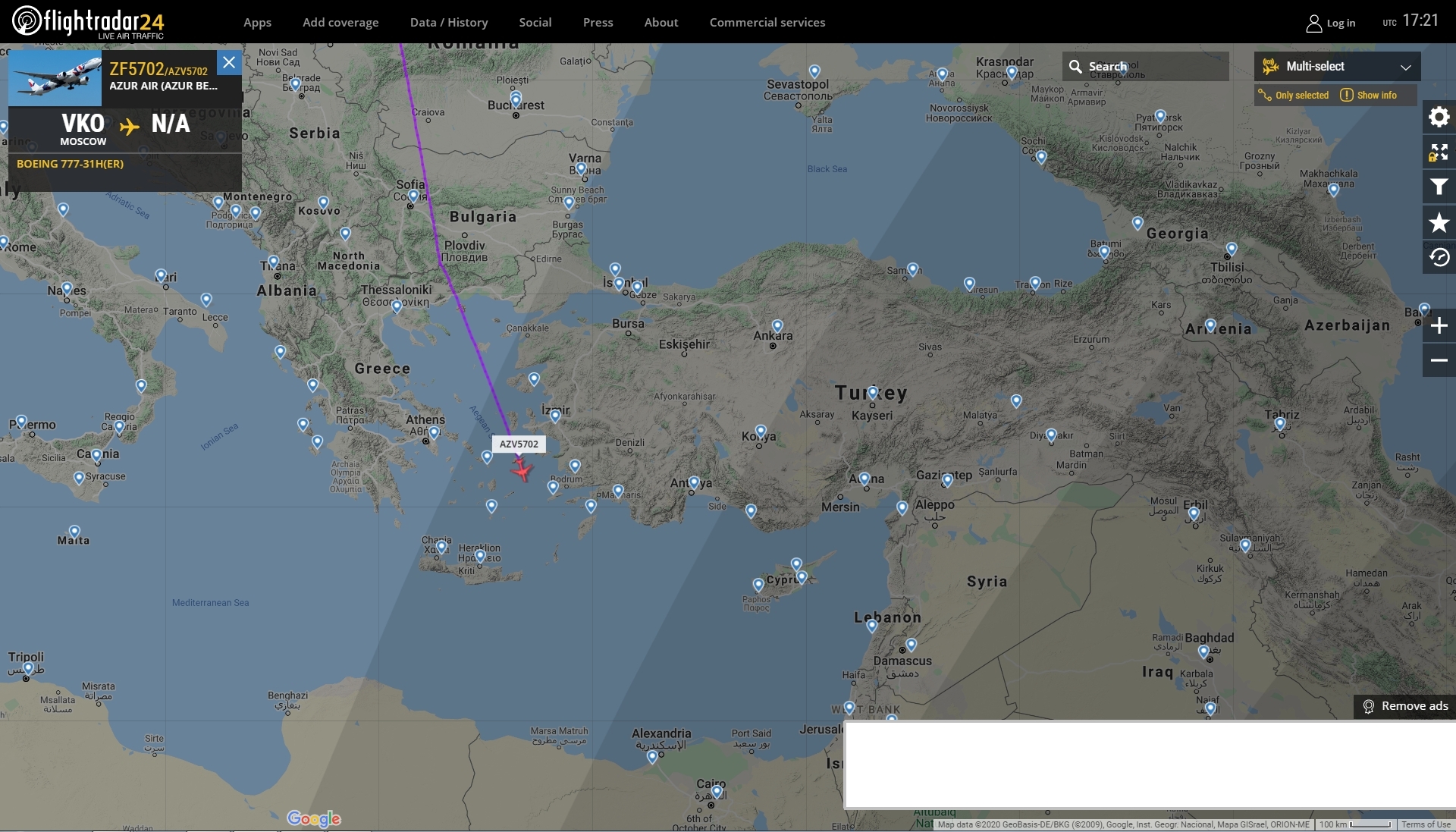The width and height of the screenshot is (1456, 832).
Task: Open the Terms of Use link
Action: coord(1426,824)
